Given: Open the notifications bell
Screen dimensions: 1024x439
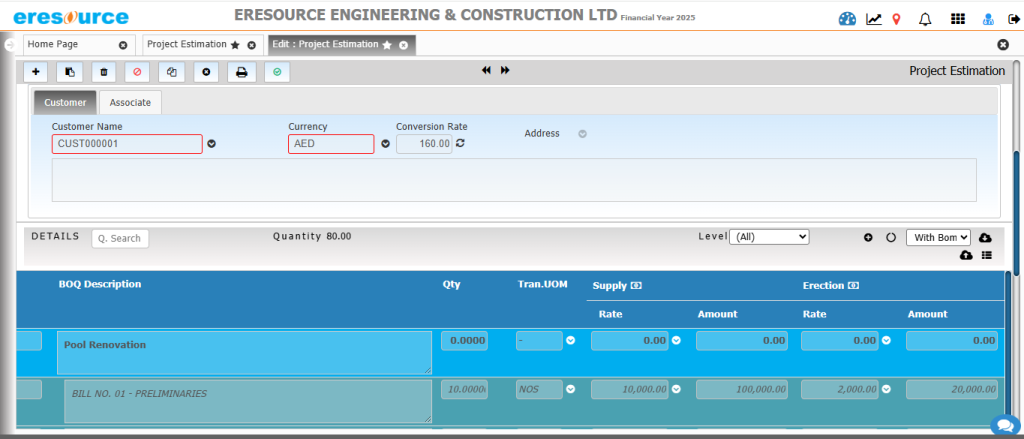Looking at the screenshot, I should click(924, 18).
